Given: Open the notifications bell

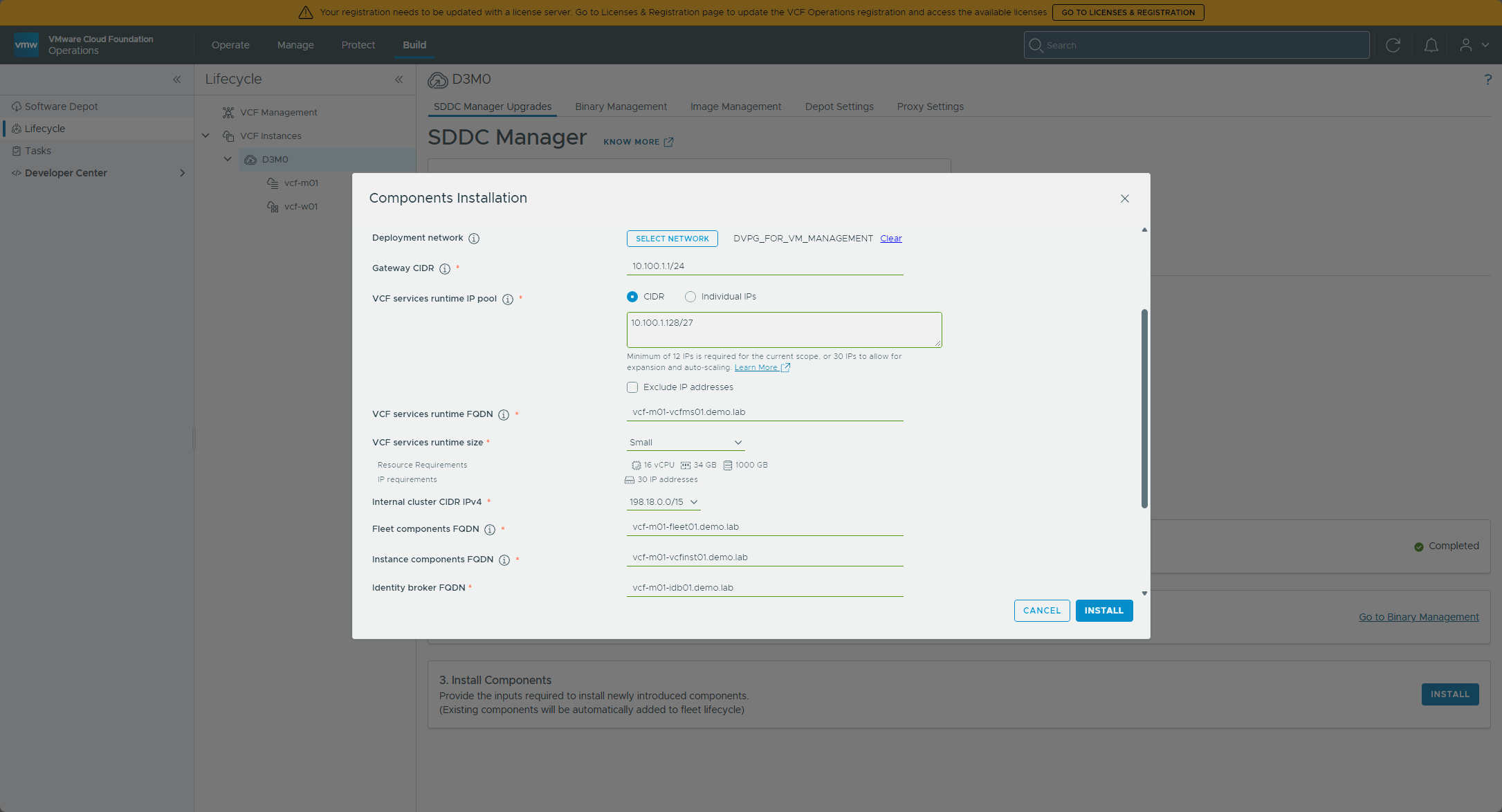Looking at the screenshot, I should pyautogui.click(x=1431, y=45).
